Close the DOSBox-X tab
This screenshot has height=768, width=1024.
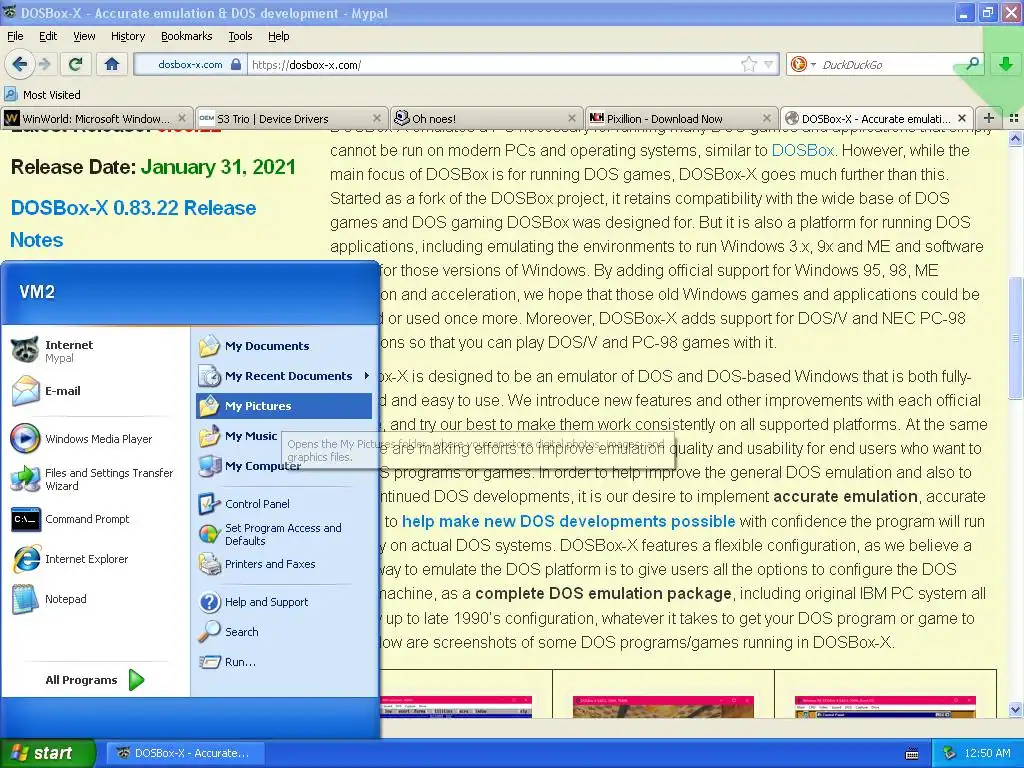tap(962, 118)
